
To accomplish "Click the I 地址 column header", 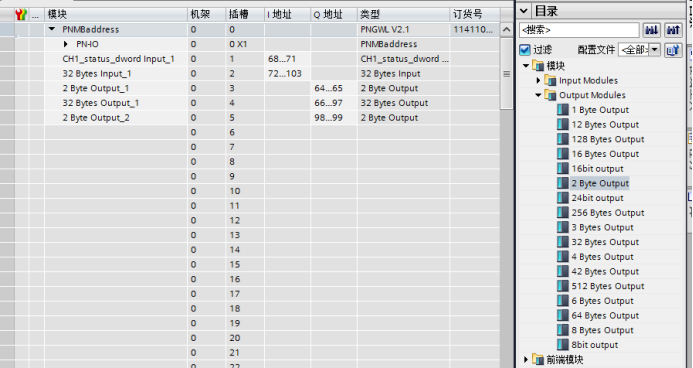I will [x=287, y=15].
